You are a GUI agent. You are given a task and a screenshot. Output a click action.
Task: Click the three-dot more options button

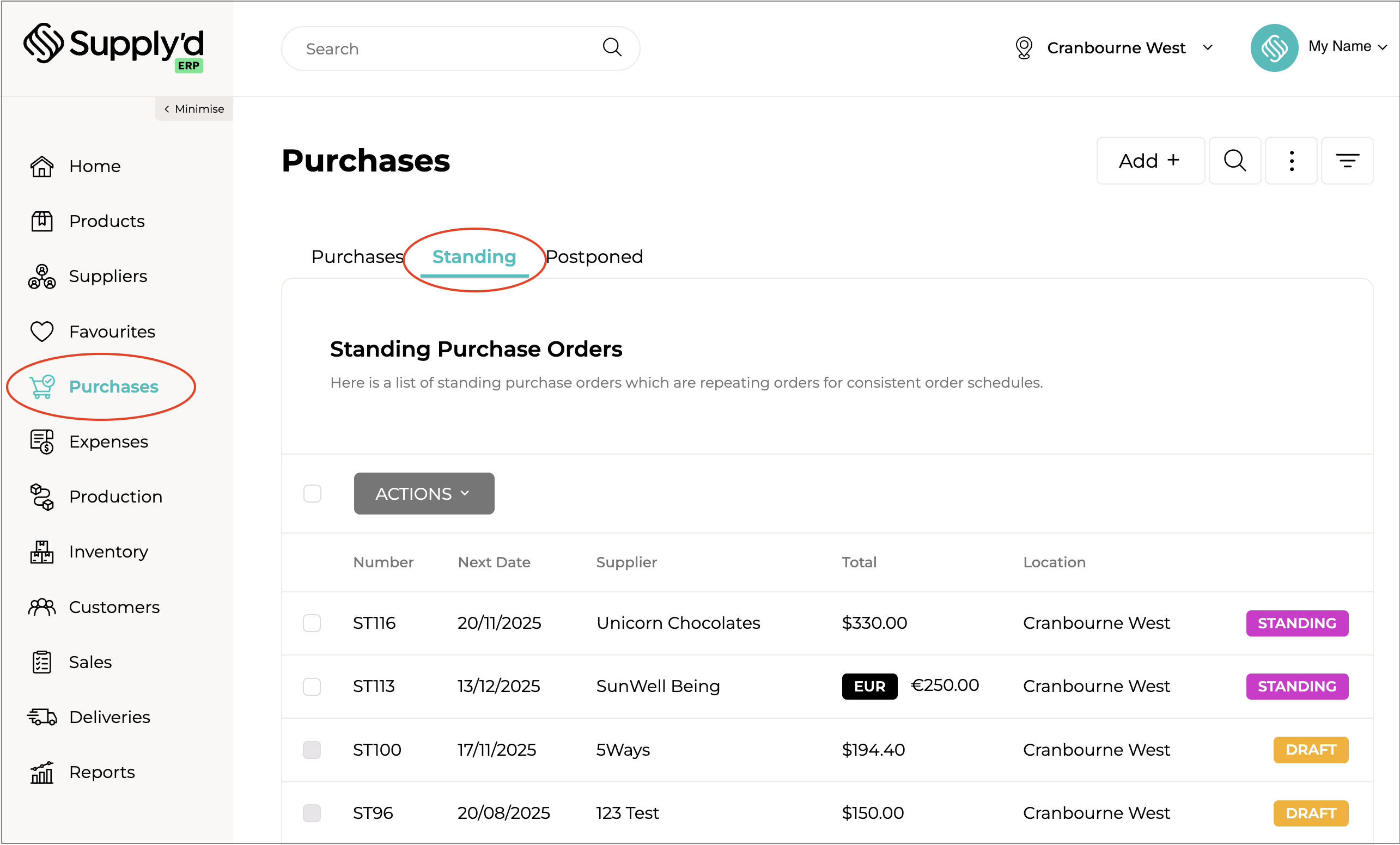click(1291, 161)
